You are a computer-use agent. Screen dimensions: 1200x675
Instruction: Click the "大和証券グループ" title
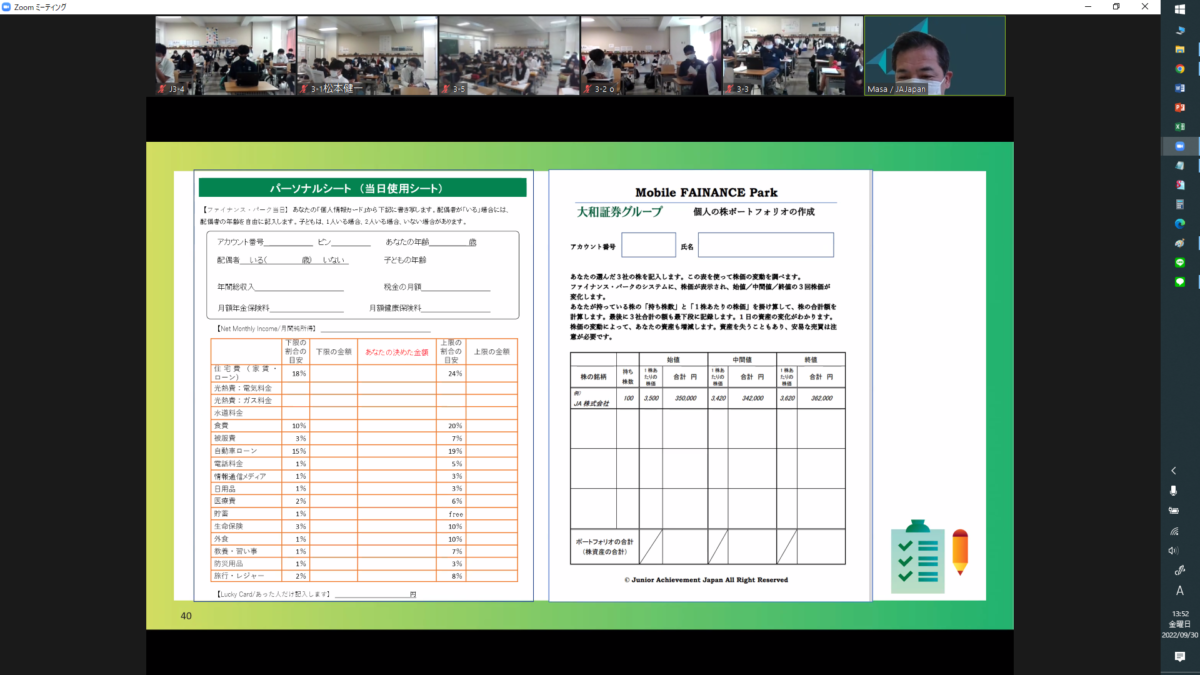click(x=620, y=212)
